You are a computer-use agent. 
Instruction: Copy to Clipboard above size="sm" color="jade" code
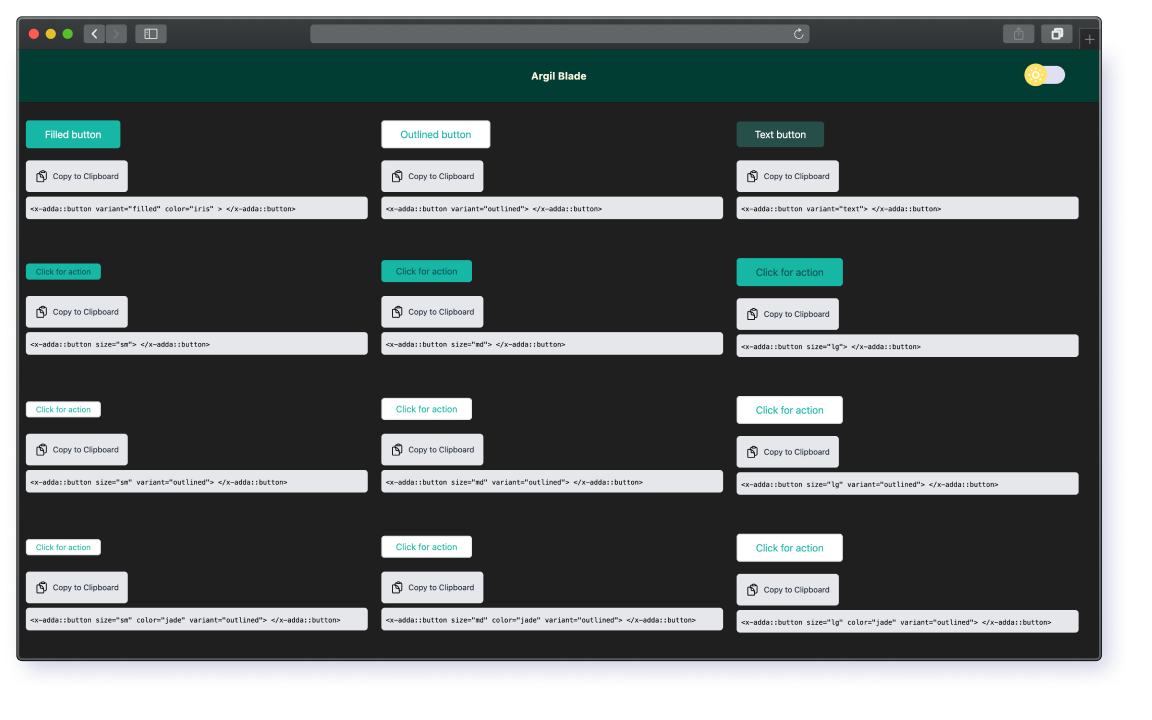77,588
